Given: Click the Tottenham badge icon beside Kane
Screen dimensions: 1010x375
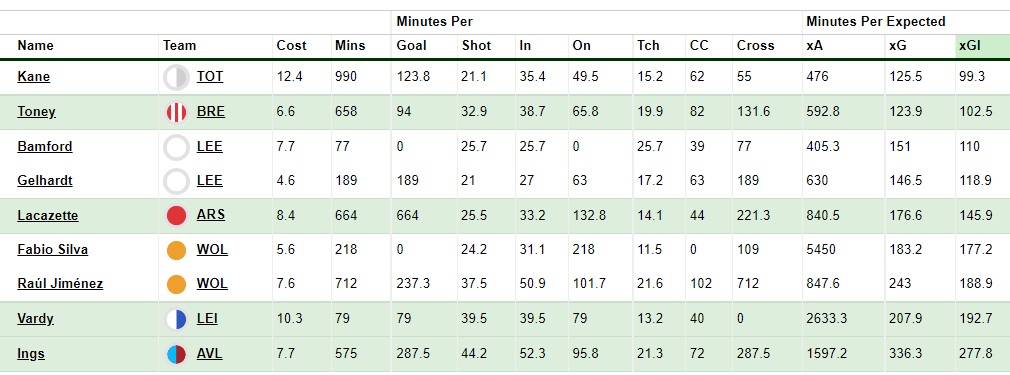Looking at the screenshot, I should tap(176, 77).
